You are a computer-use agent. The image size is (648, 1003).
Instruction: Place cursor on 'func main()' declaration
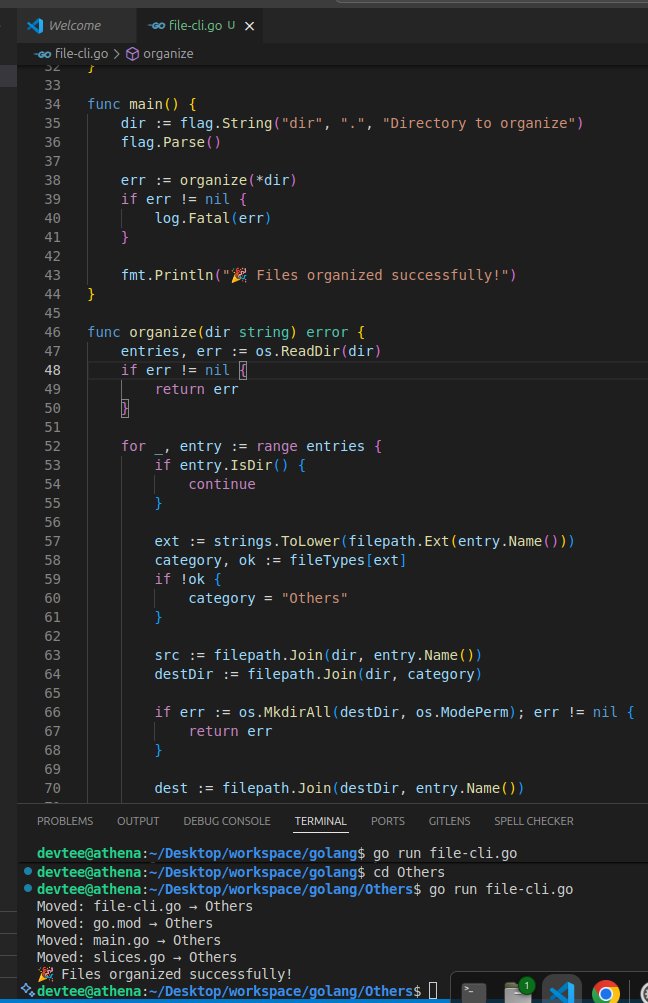[133, 104]
